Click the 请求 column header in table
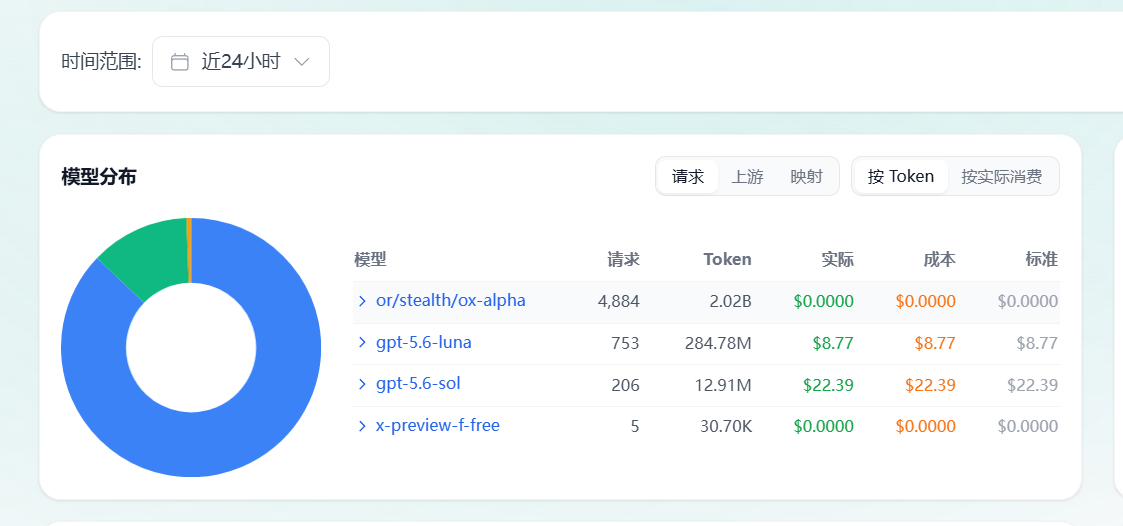 click(623, 259)
